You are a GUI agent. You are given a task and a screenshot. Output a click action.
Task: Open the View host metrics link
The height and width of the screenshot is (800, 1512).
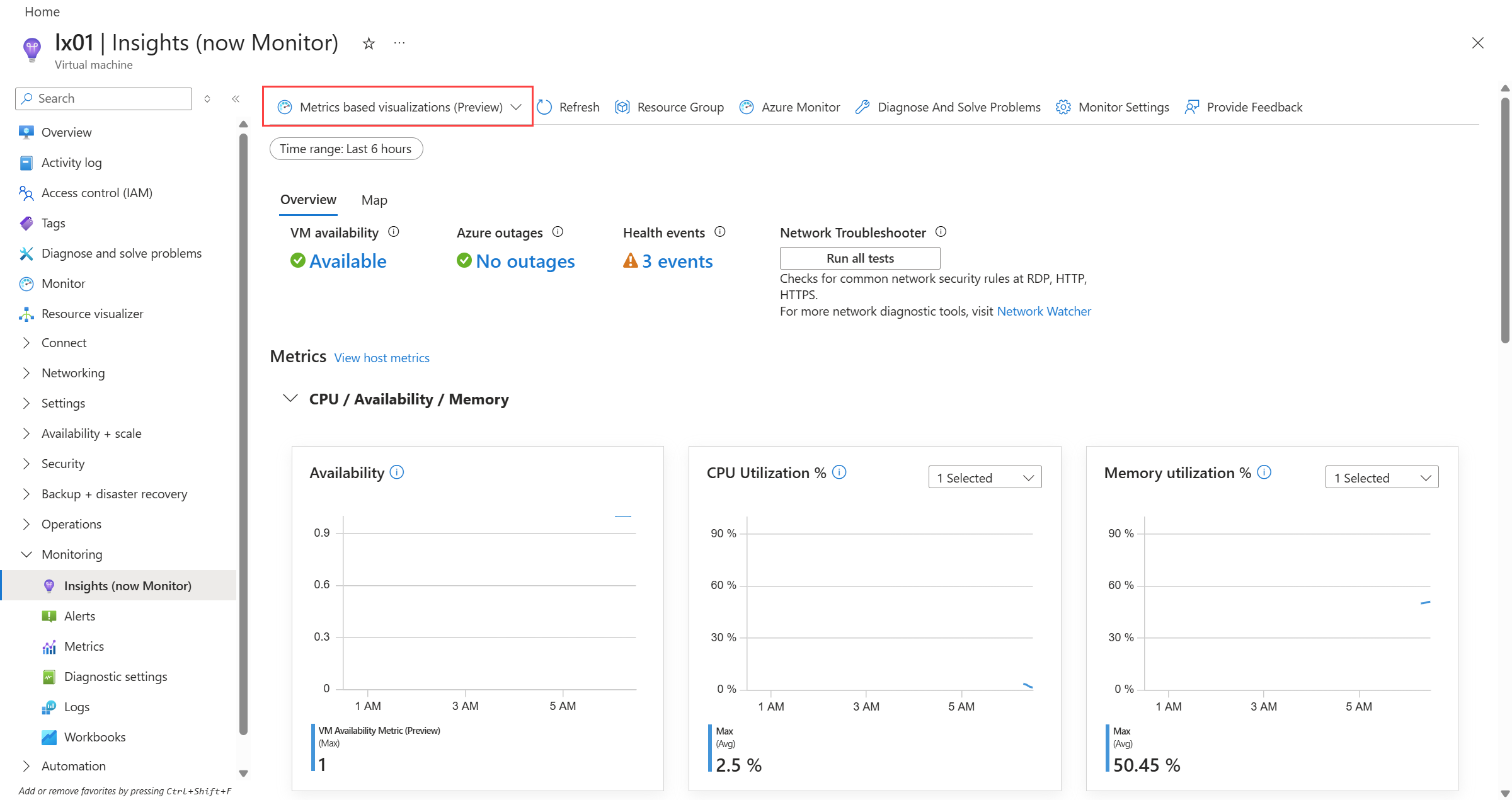382,358
